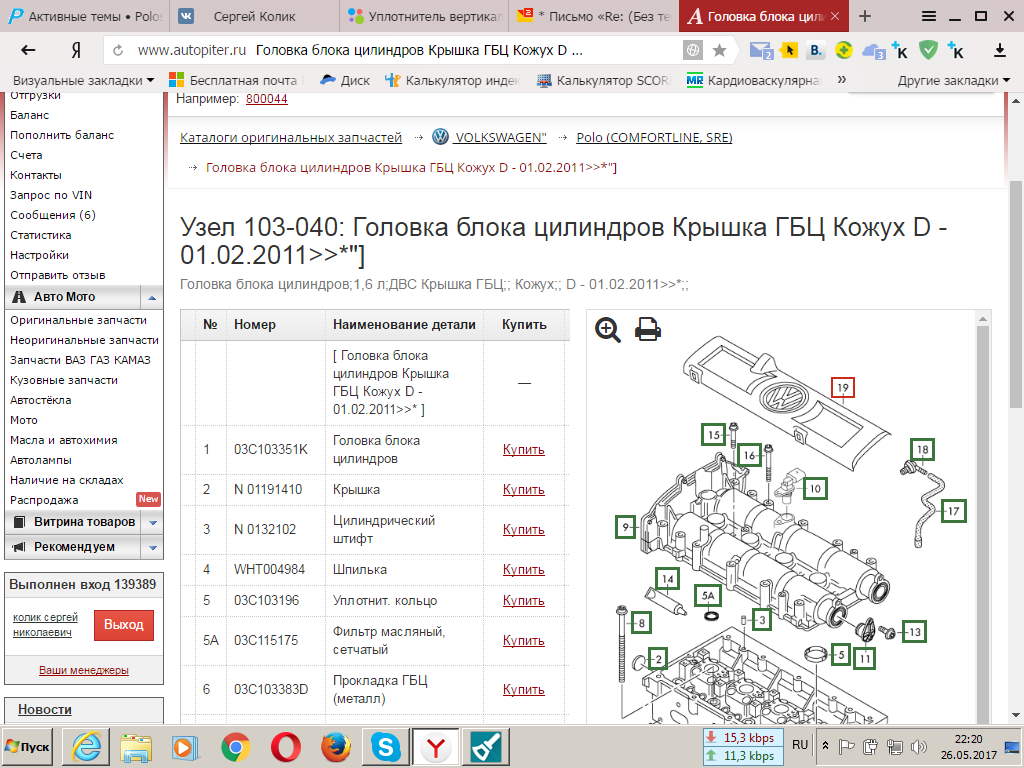Screen dimensions: 1024x768
Task: Click the red 'Выход' button
Action: [123, 625]
